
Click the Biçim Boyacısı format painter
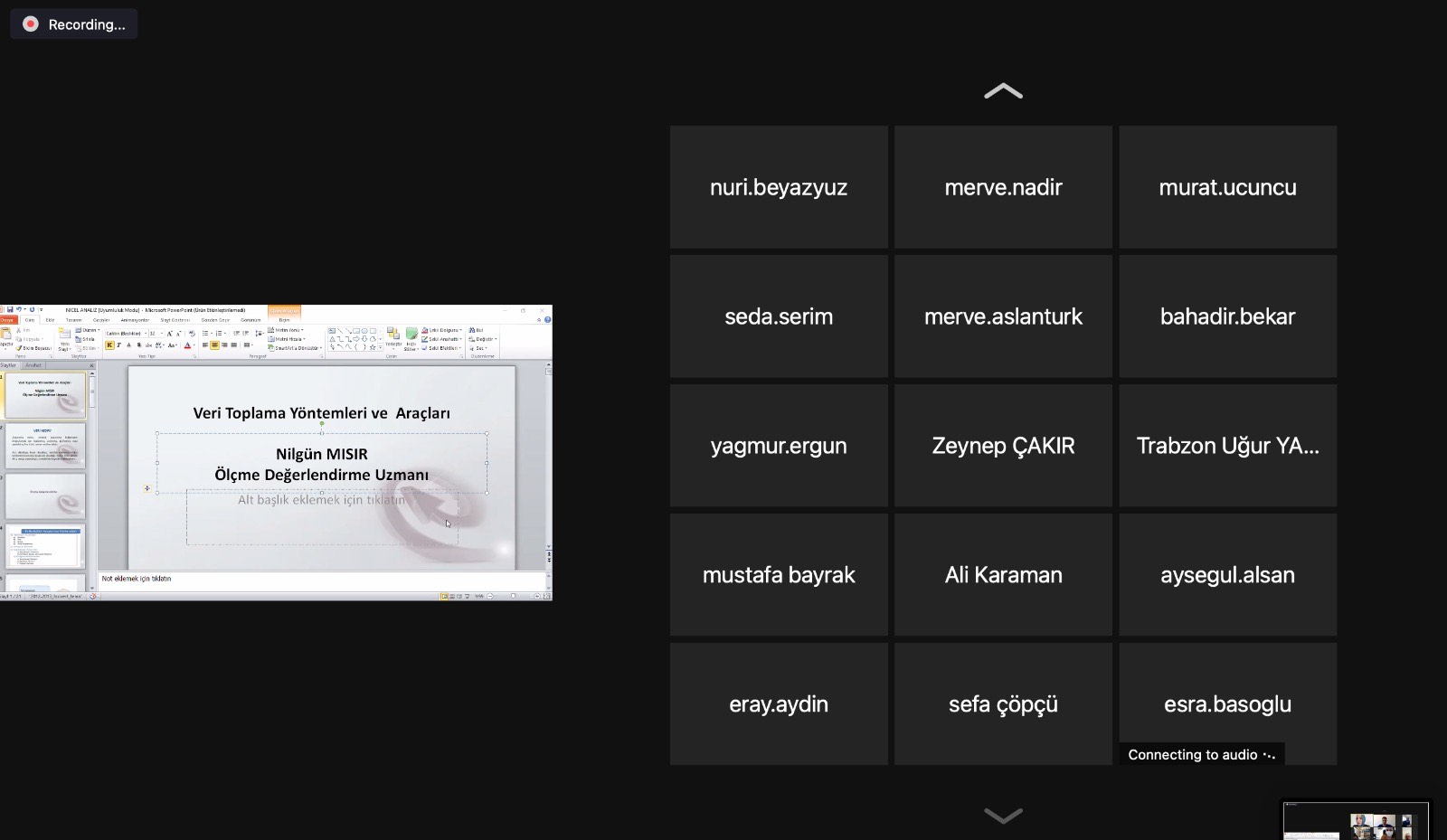[33, 348]
